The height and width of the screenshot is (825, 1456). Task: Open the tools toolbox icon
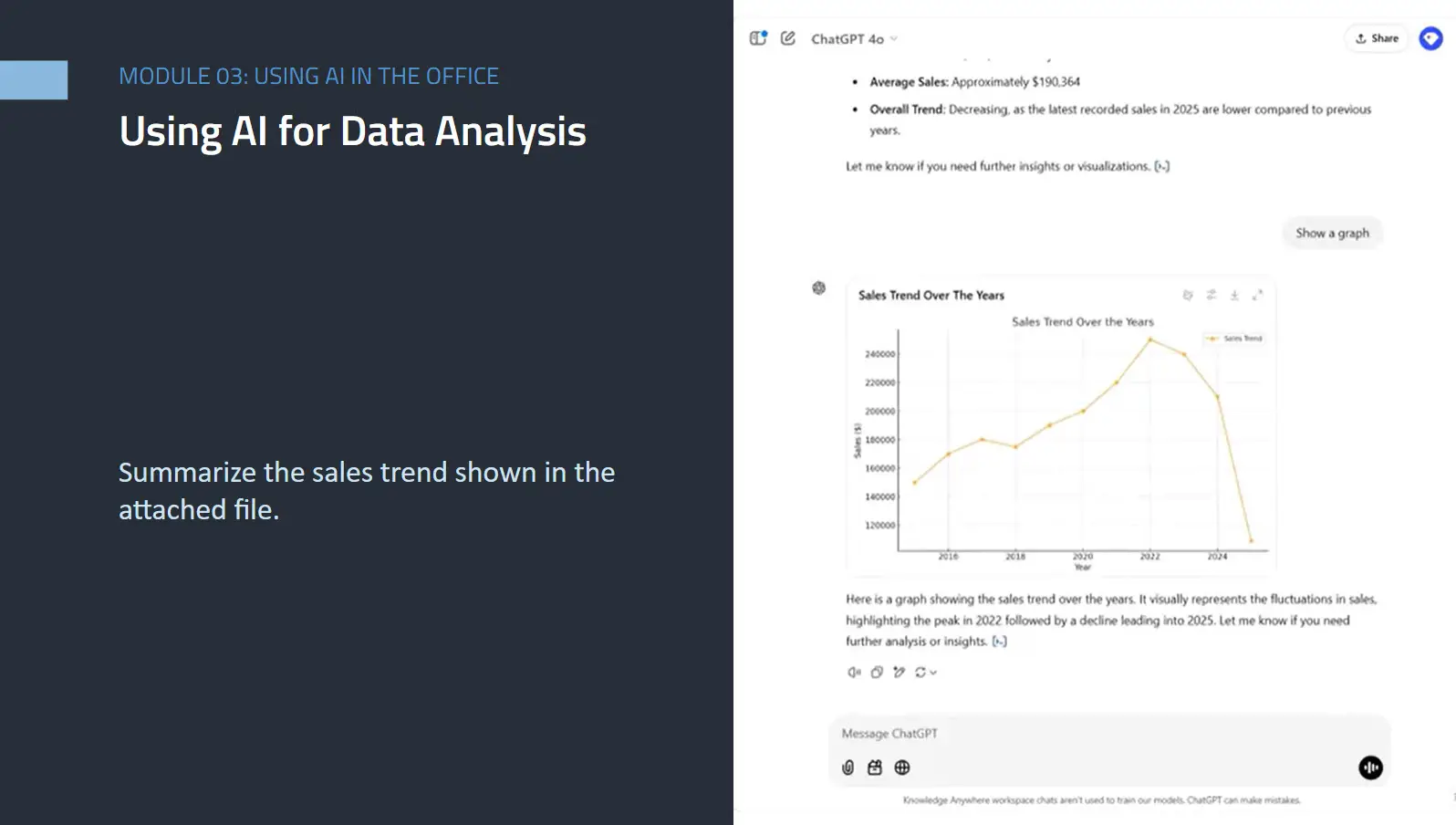875,768
